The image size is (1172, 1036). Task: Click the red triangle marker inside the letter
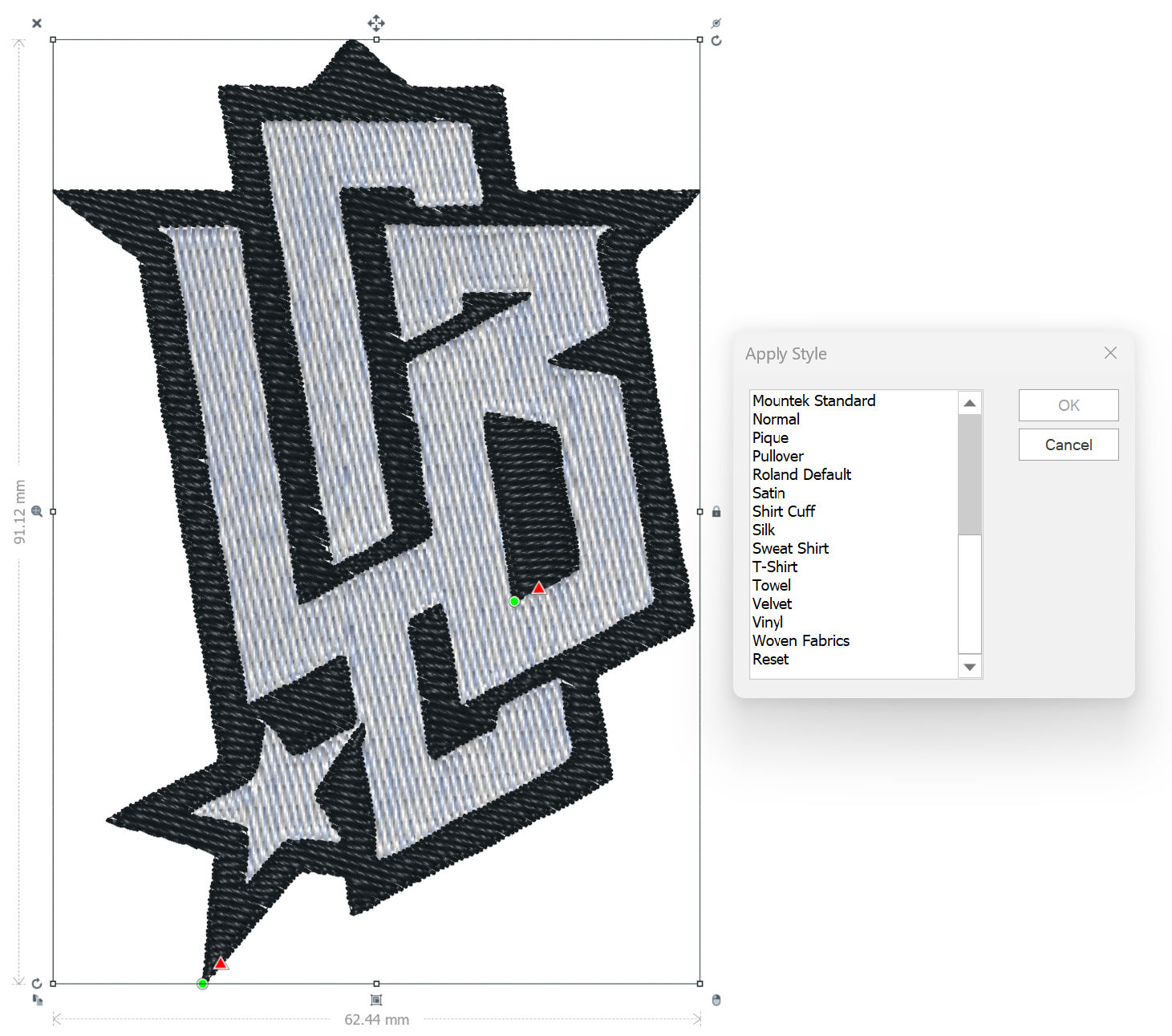(539, 588)
